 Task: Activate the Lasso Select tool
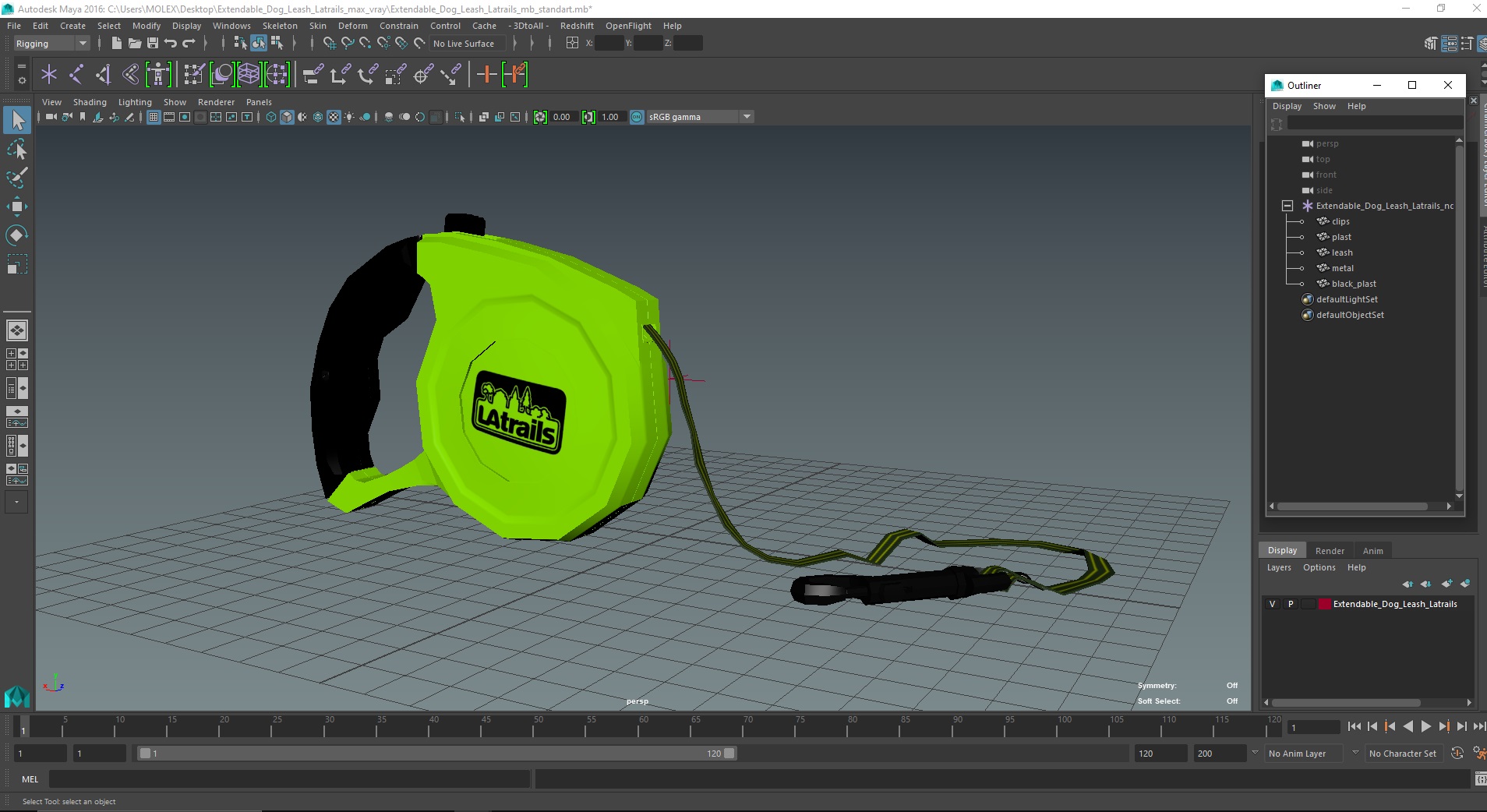point(17,149)
